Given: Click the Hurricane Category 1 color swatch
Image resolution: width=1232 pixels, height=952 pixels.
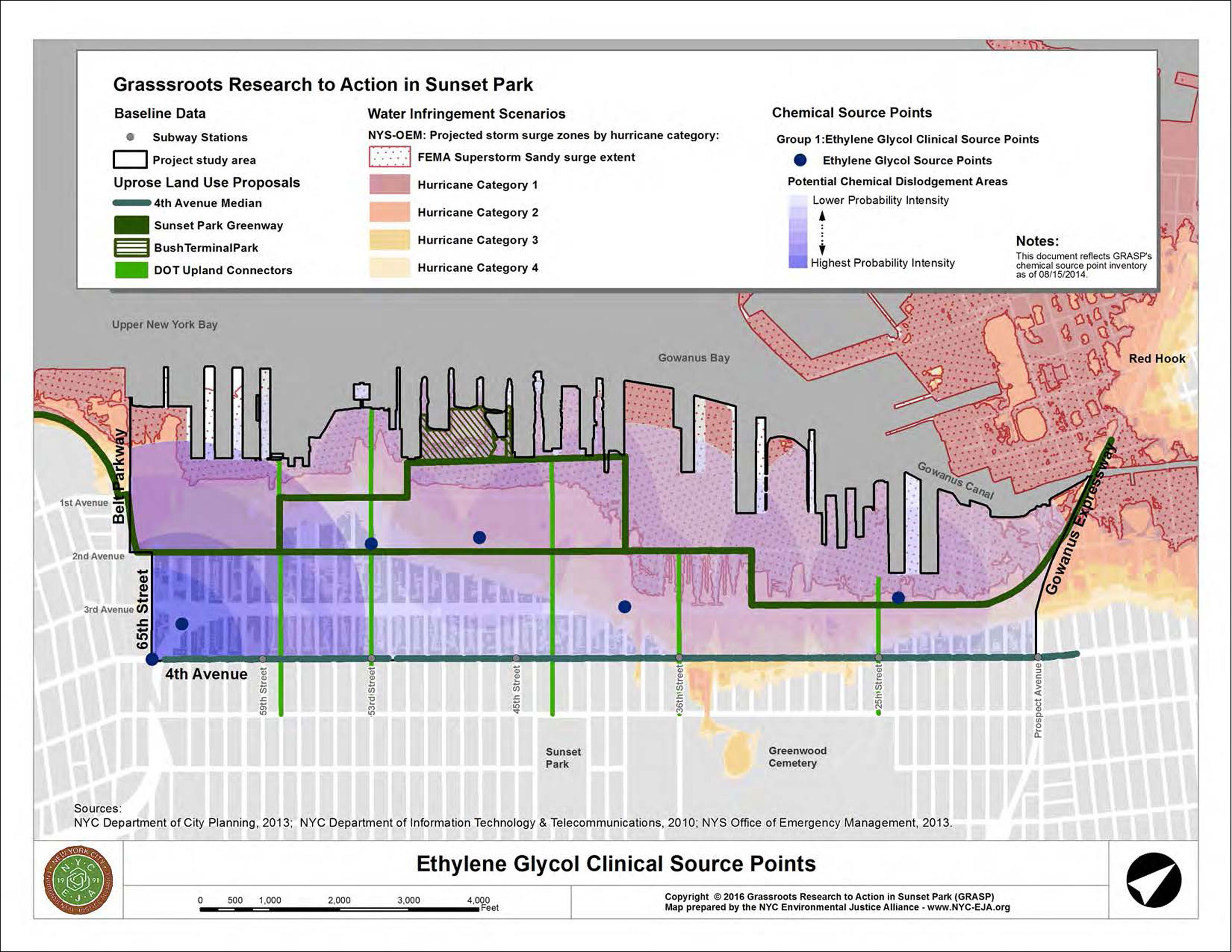Looking at the screenshot, I should coord(389,184).
